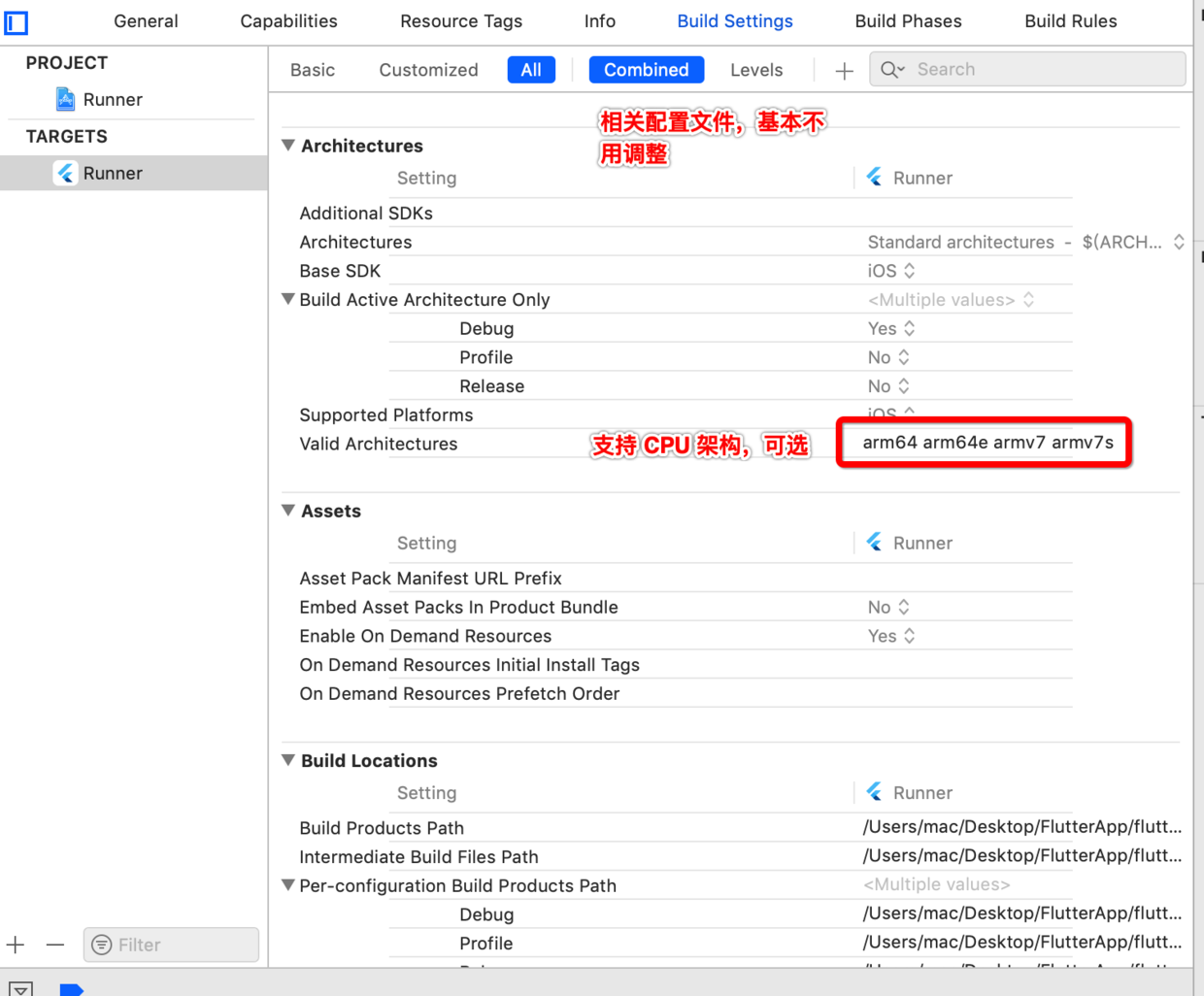Click the Intermediate Build Files Path value

click(x=1022, y=856)
